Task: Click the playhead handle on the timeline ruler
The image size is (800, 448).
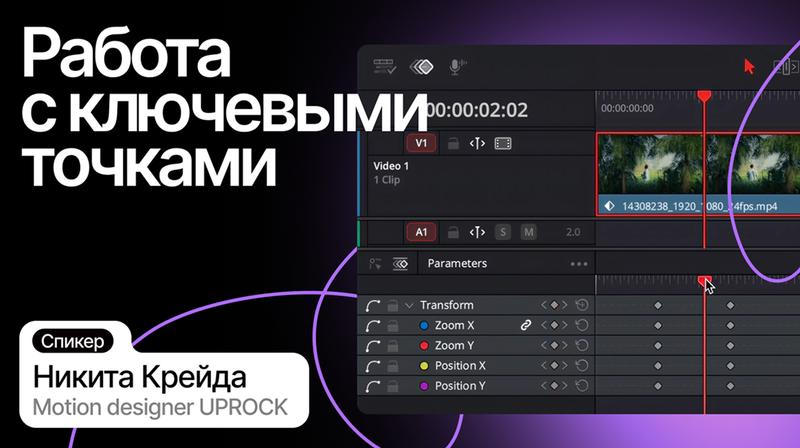Action: pos(704,96)
